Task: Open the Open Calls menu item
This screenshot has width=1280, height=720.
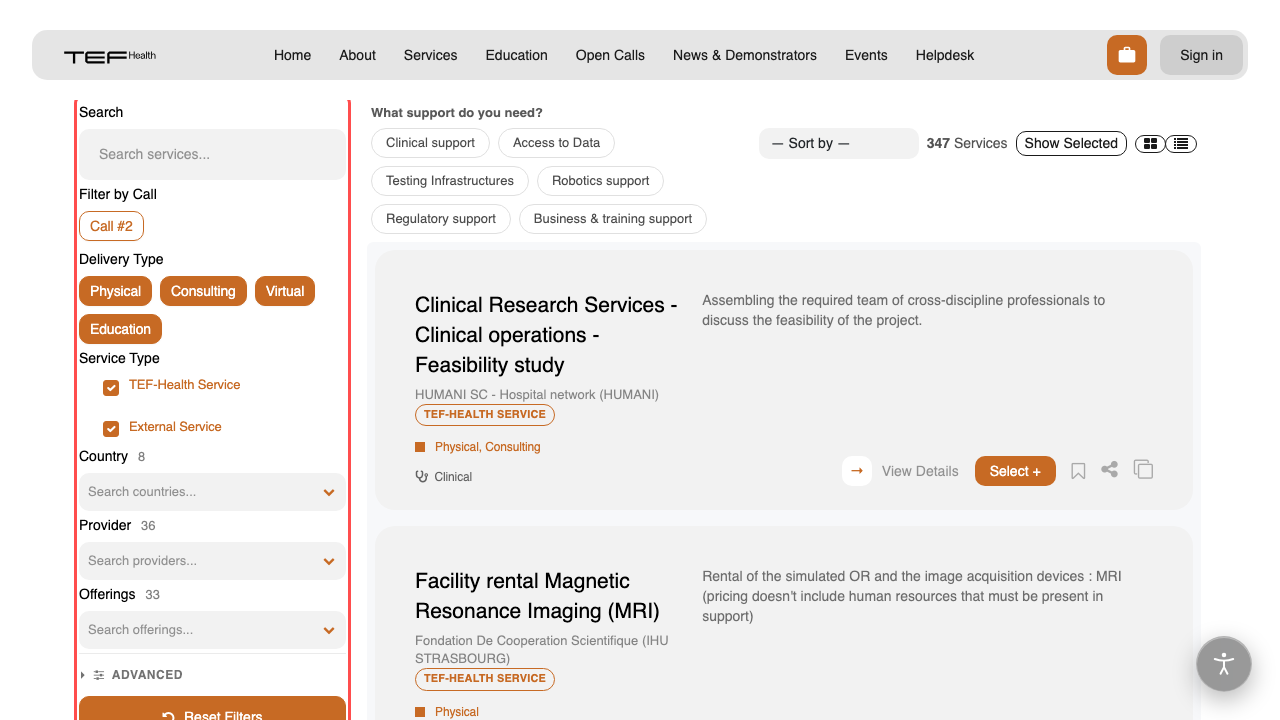Action: click(x=610, y=55)
